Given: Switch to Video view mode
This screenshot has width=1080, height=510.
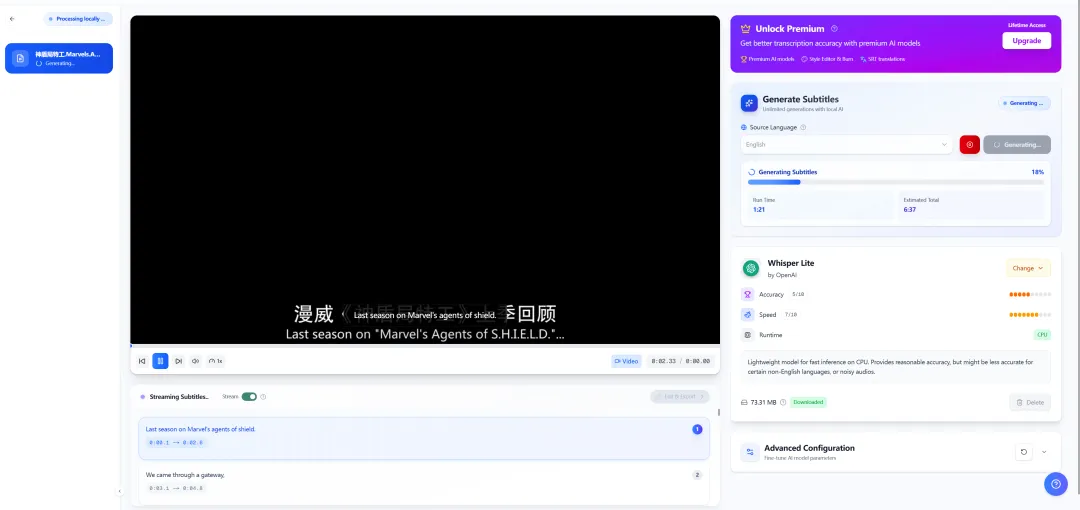Looking at the screenshot, I should (x=626, y=361).
